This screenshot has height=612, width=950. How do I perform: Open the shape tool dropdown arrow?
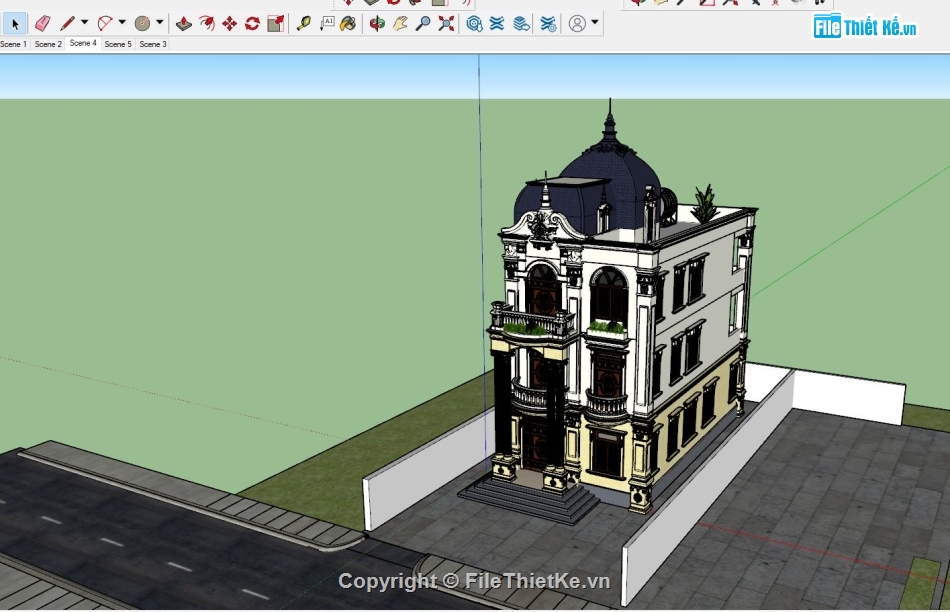159,22
